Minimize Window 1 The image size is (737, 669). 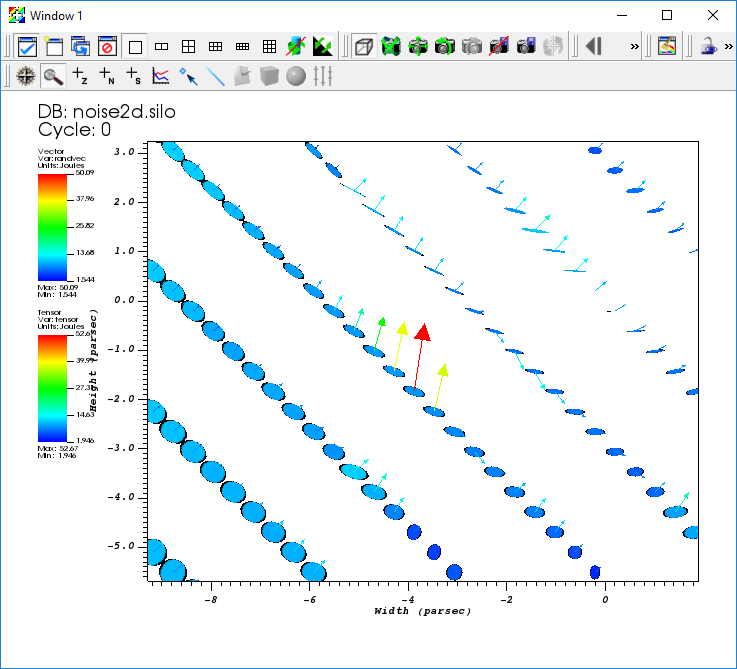click(622, 15)
